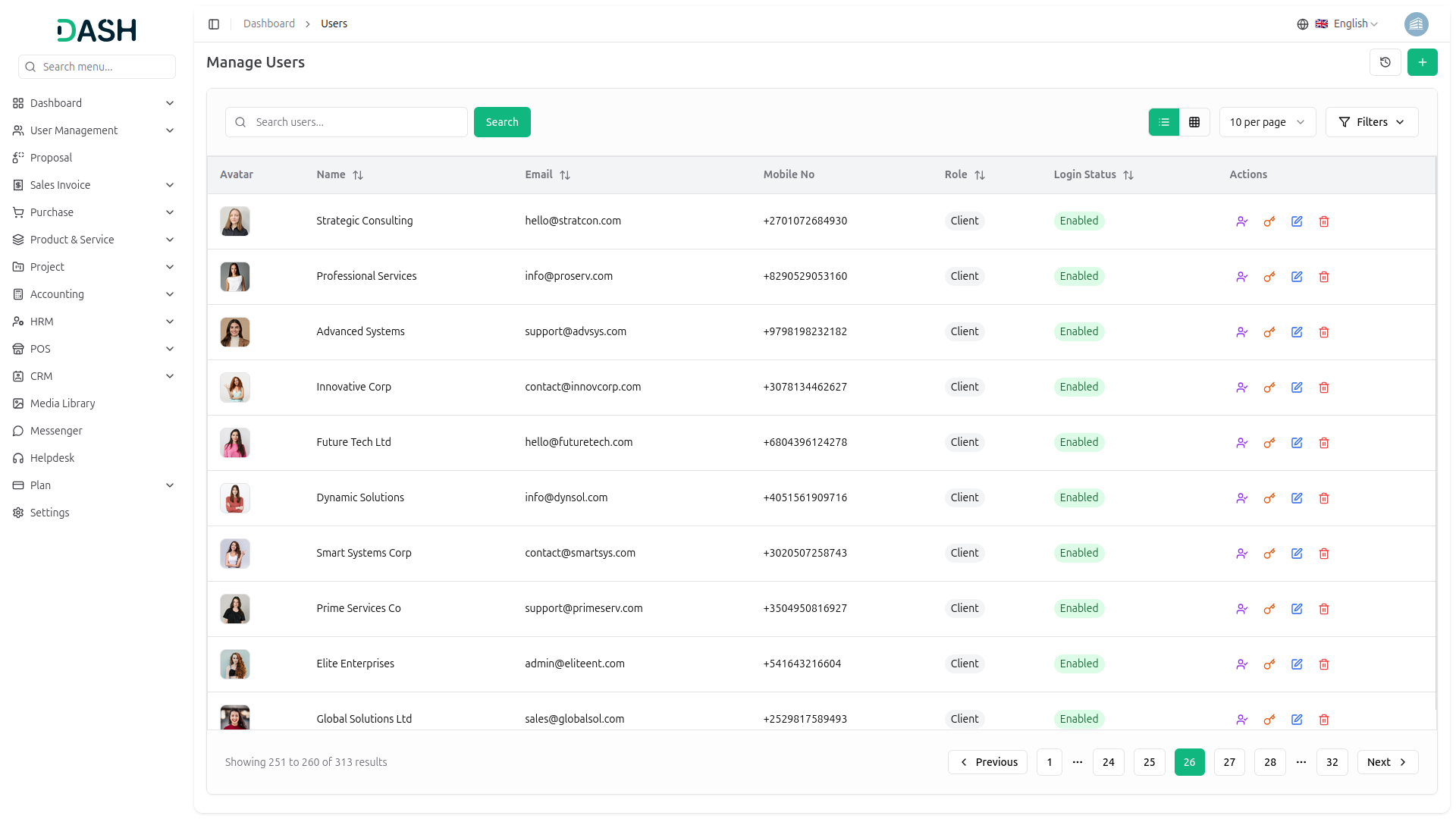
Task: Switch to list view layout
Action: pyautogui.click(x=1164, y=122)
